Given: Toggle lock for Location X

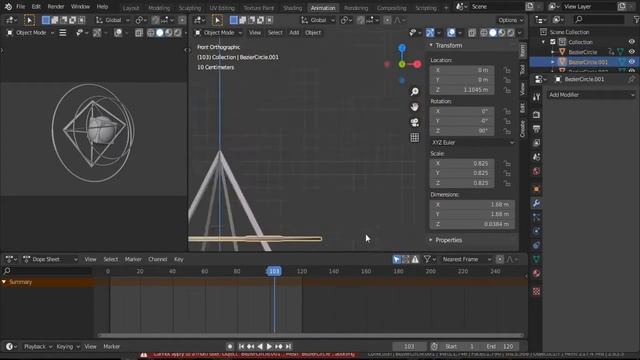Looking at the screenshot, I should click(x=507, y=70).
